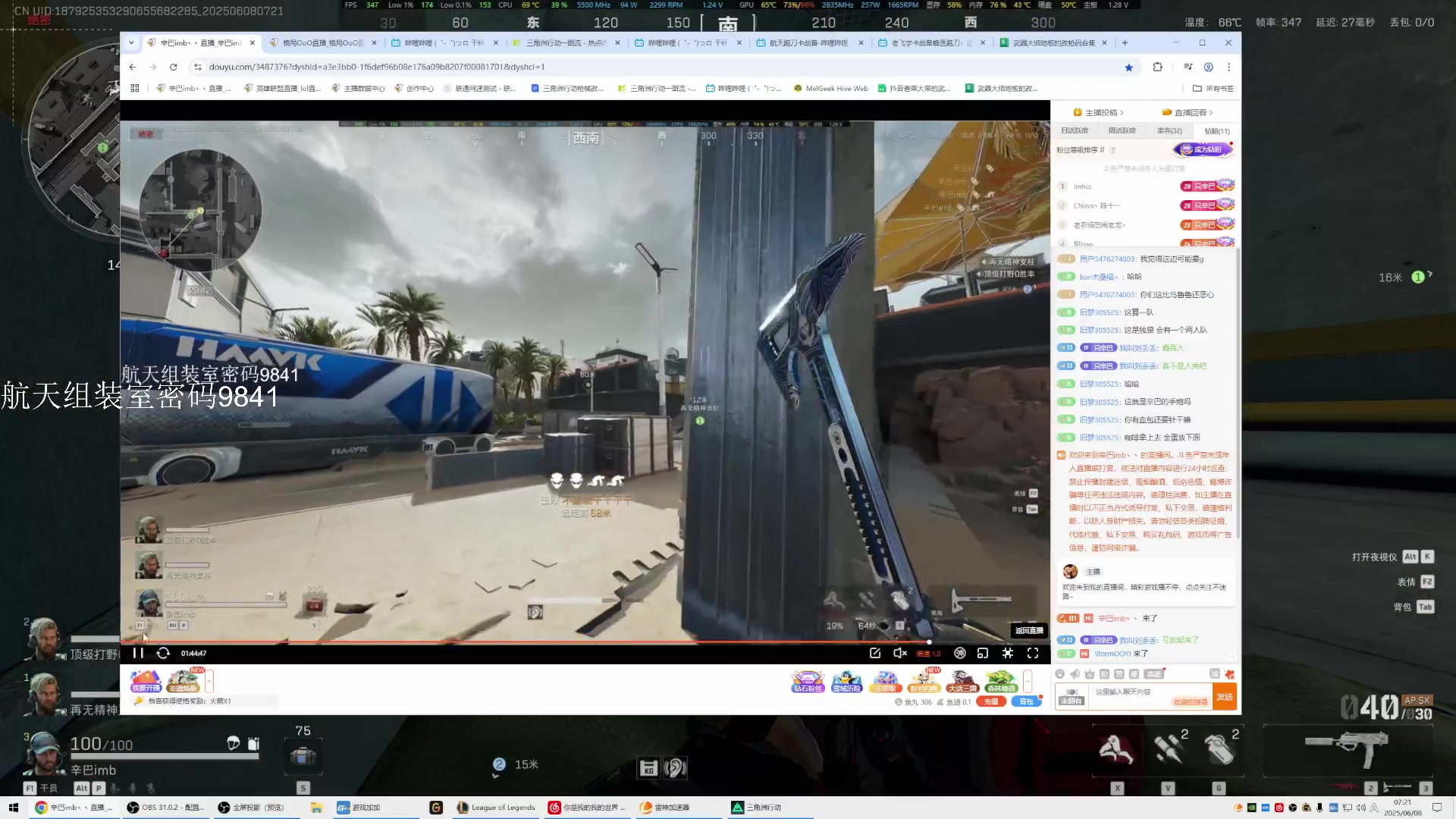Image resolution: width=1456 pixels, height=819 pixels.
Task: Switch to the 日活跃度 tab
Action: (1075, 130)
